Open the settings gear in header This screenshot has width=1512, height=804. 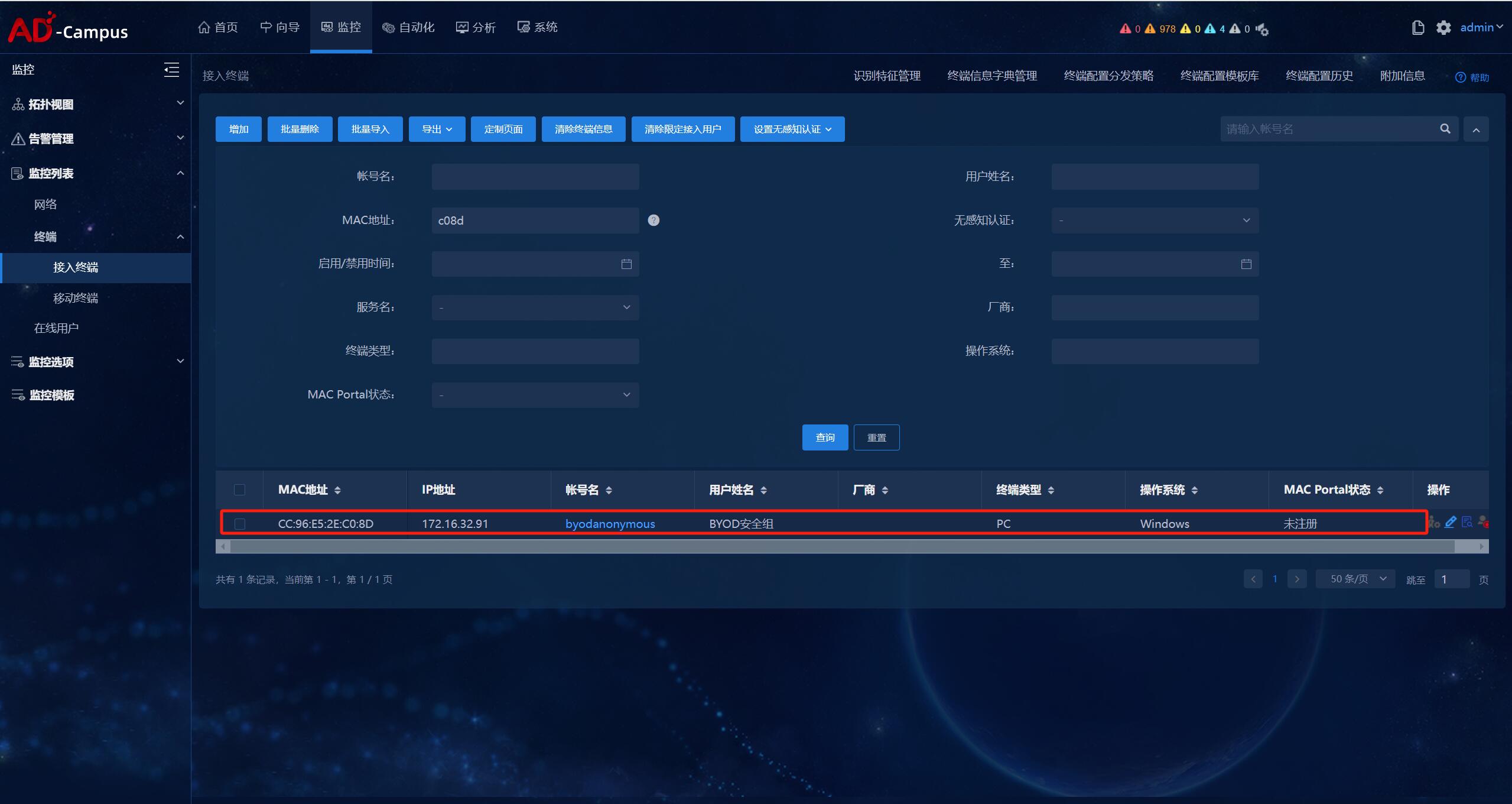click(x=1443, y=28)
